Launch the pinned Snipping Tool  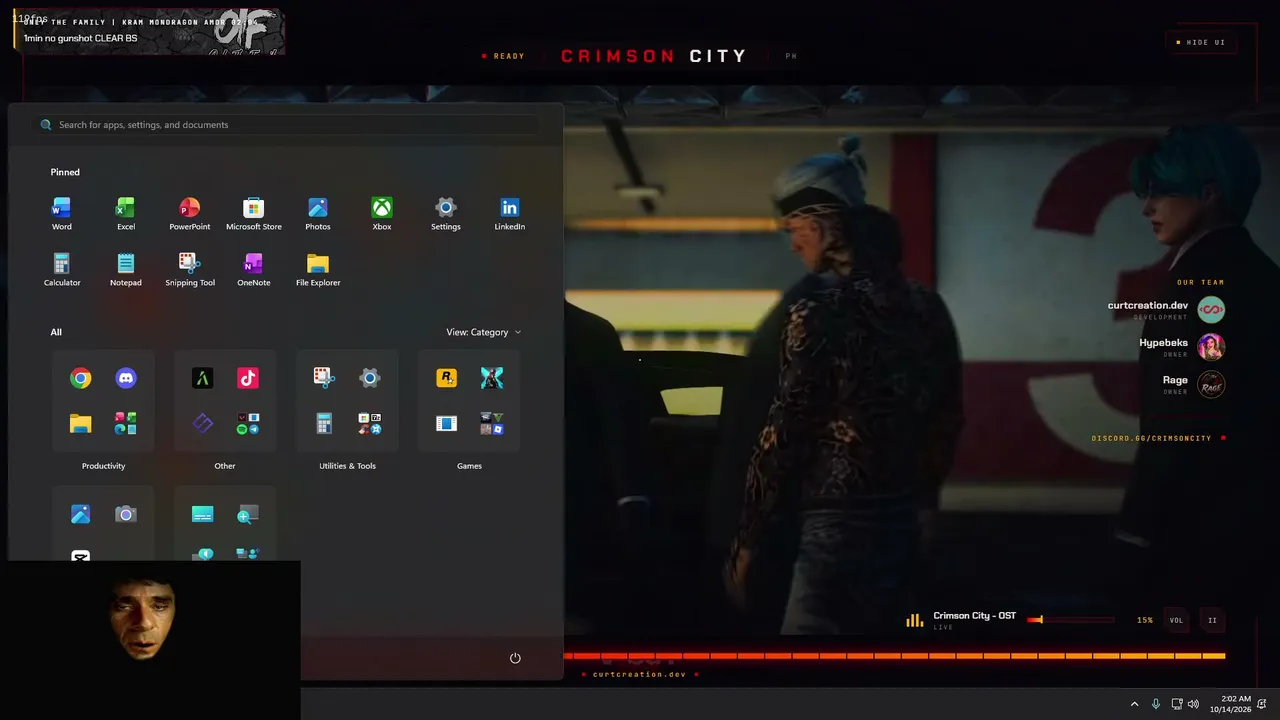tap(189, 270)
